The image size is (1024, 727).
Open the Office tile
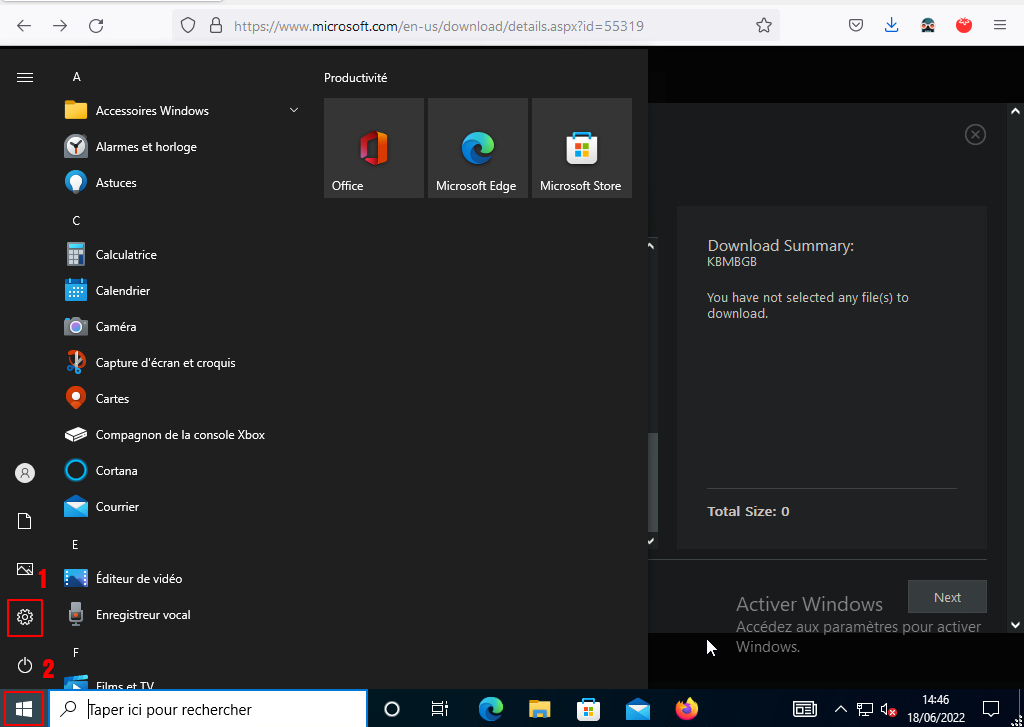374,148
